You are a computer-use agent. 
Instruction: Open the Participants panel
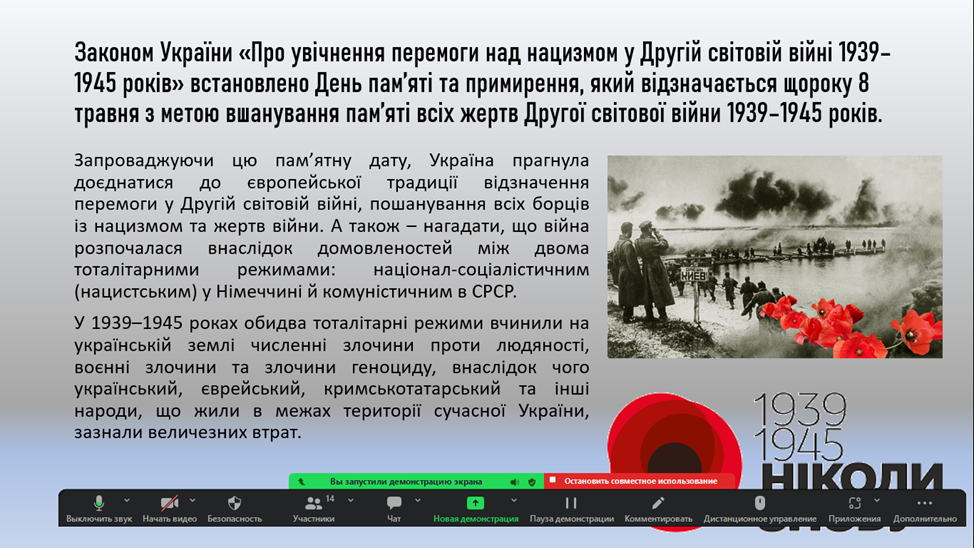tap(313, 504)
